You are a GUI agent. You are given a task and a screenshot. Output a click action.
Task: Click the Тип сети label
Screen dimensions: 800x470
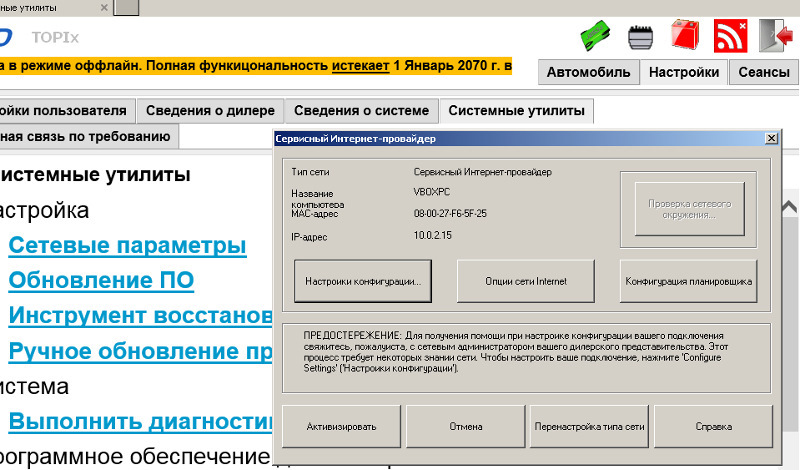click(x=310, y=172)
